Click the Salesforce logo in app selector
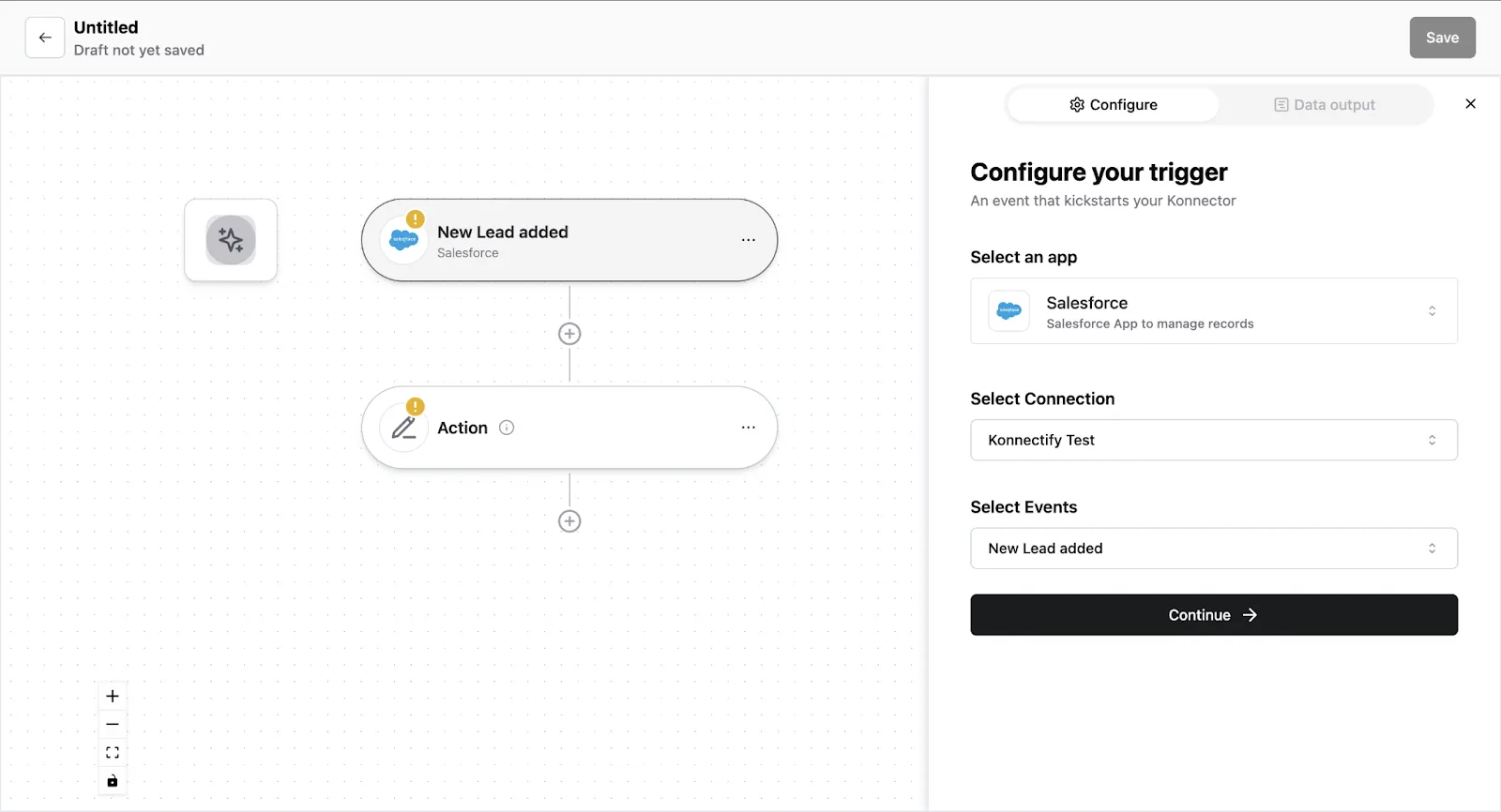 [1009, 310]
